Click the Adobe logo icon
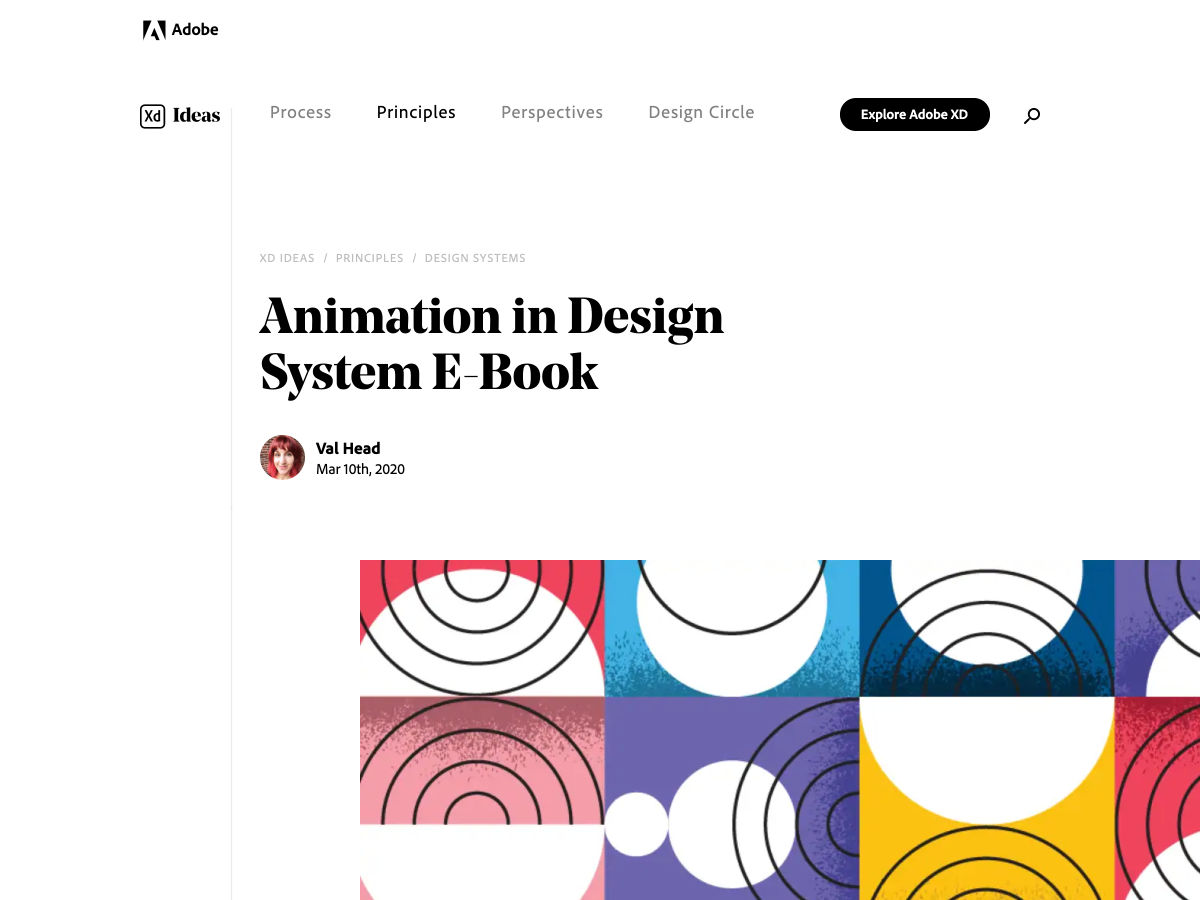The width and height of the screenshot is (1200, 900). [154, 30]
